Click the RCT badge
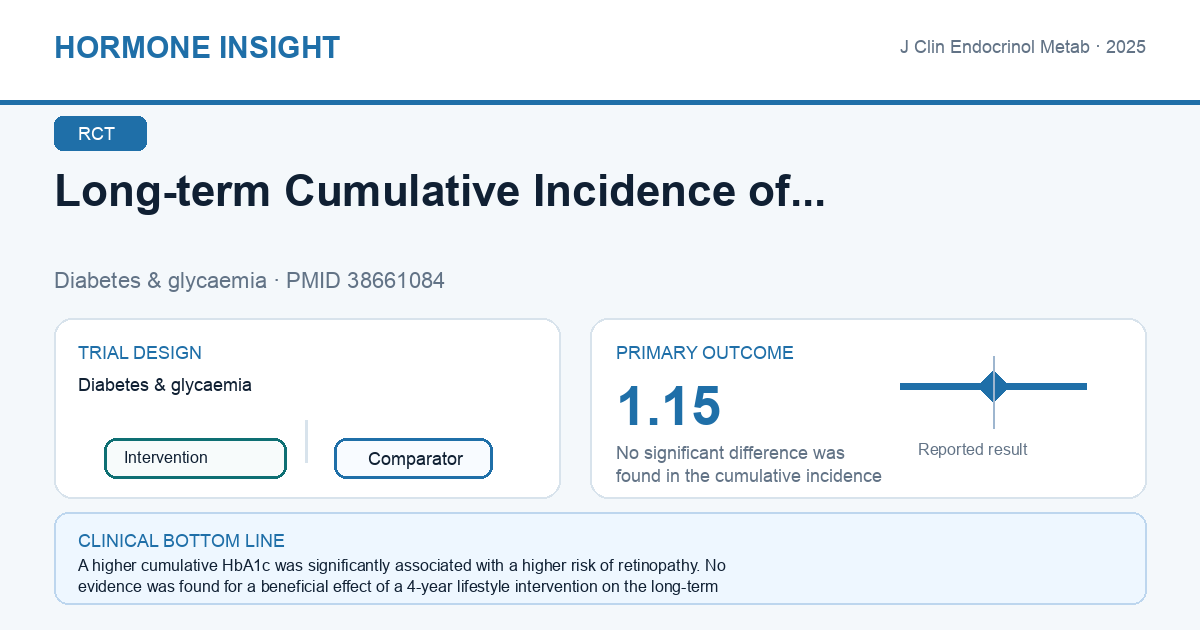This screenshot has width=1200, height=630. point(100,134)
